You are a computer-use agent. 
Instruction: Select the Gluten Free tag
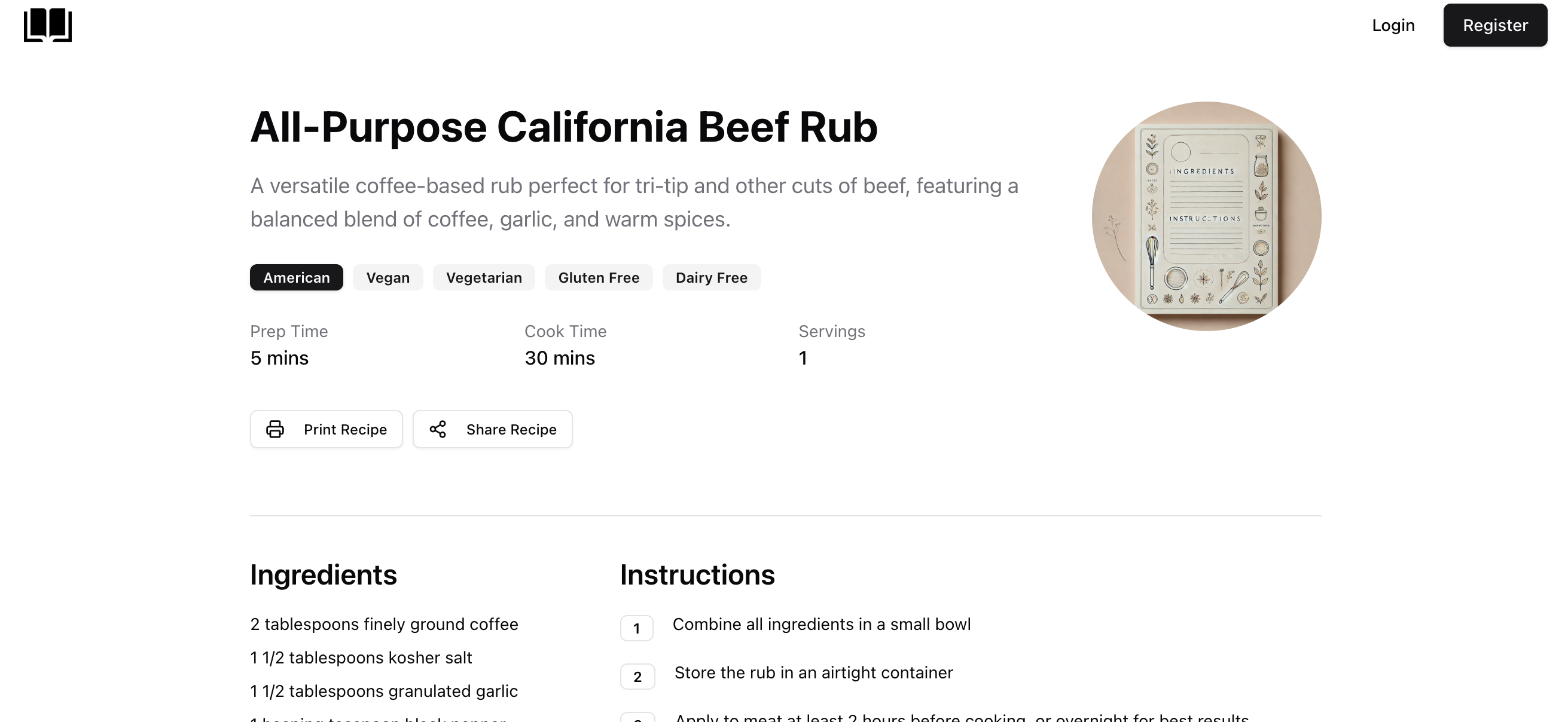(x=599, y=277)
